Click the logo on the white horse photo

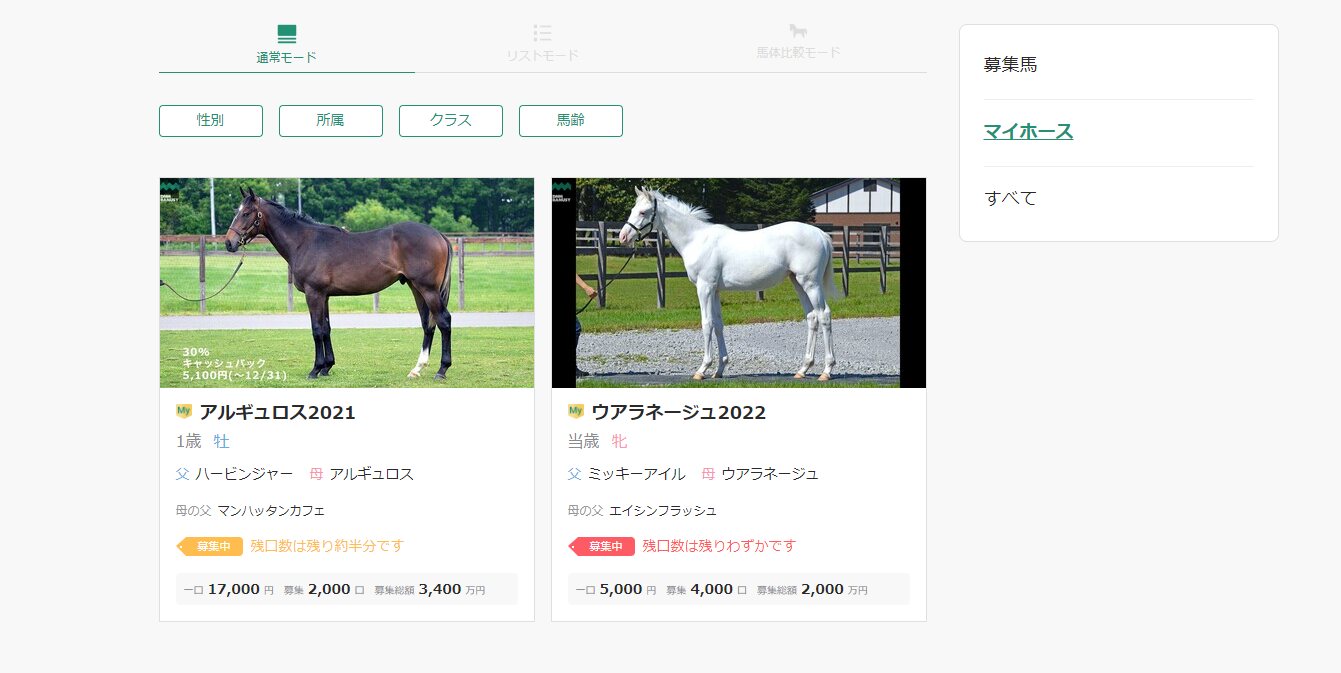[562, 191]
